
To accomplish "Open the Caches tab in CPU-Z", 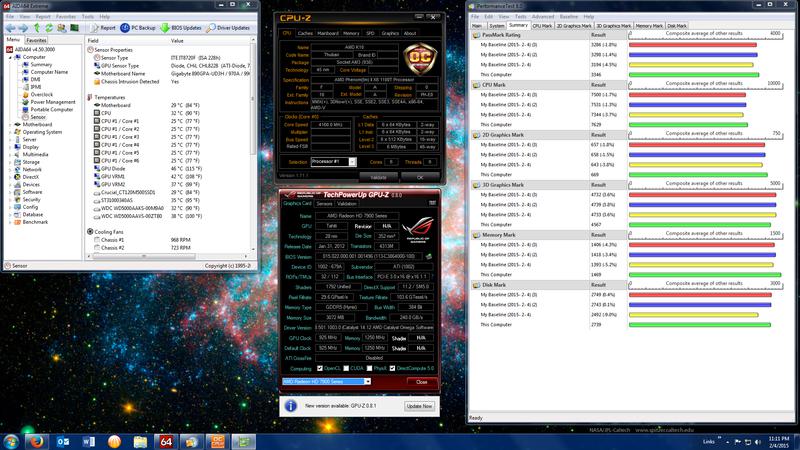I will (305, 33).
